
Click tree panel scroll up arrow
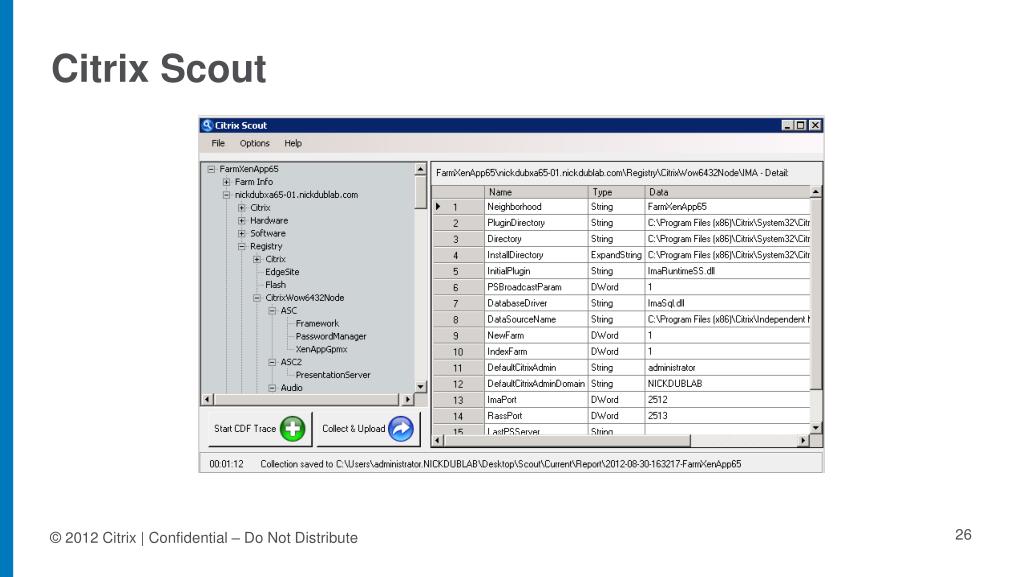point(420,169)
